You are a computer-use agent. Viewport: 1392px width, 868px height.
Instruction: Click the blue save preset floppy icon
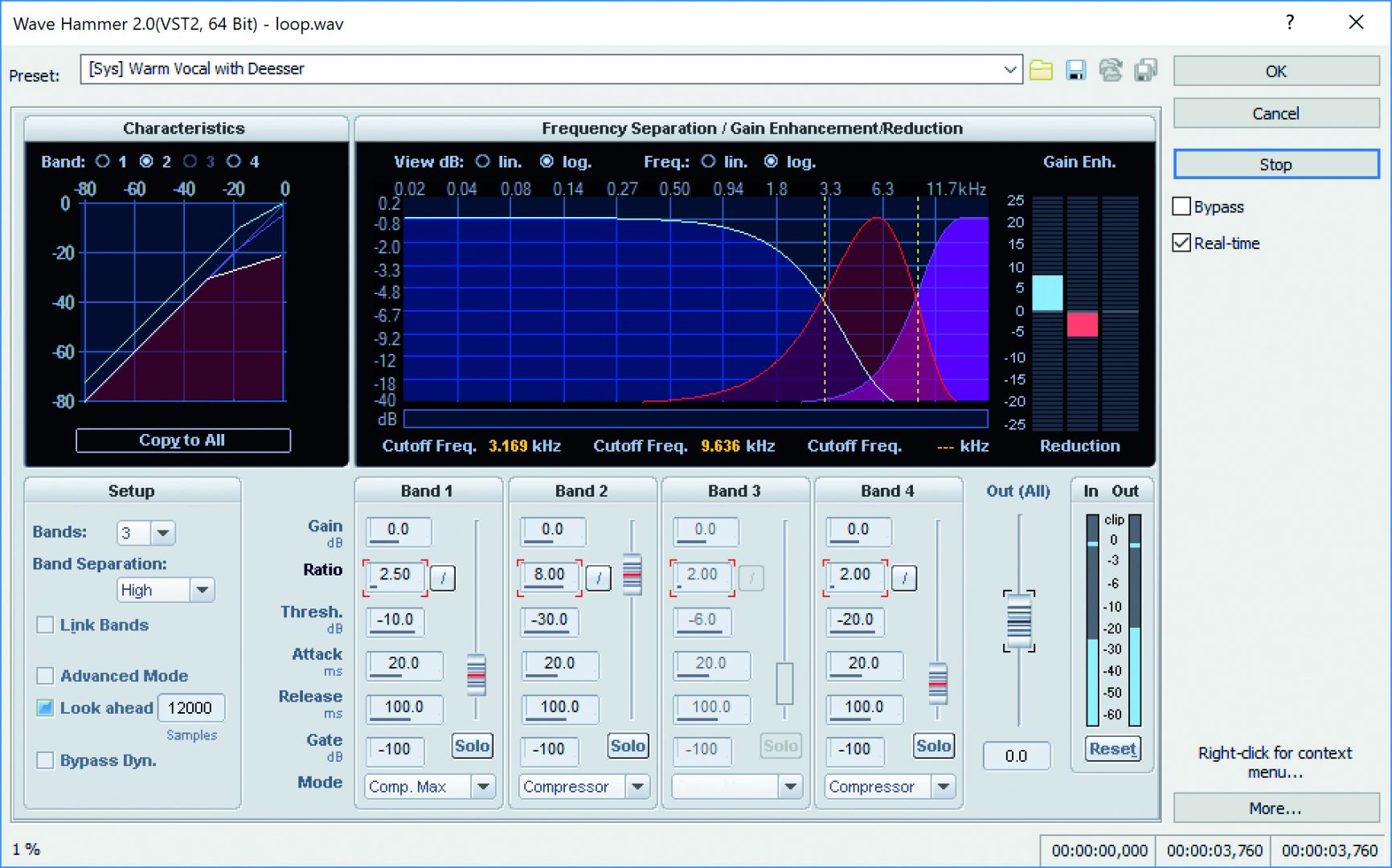pos(1075,71)
